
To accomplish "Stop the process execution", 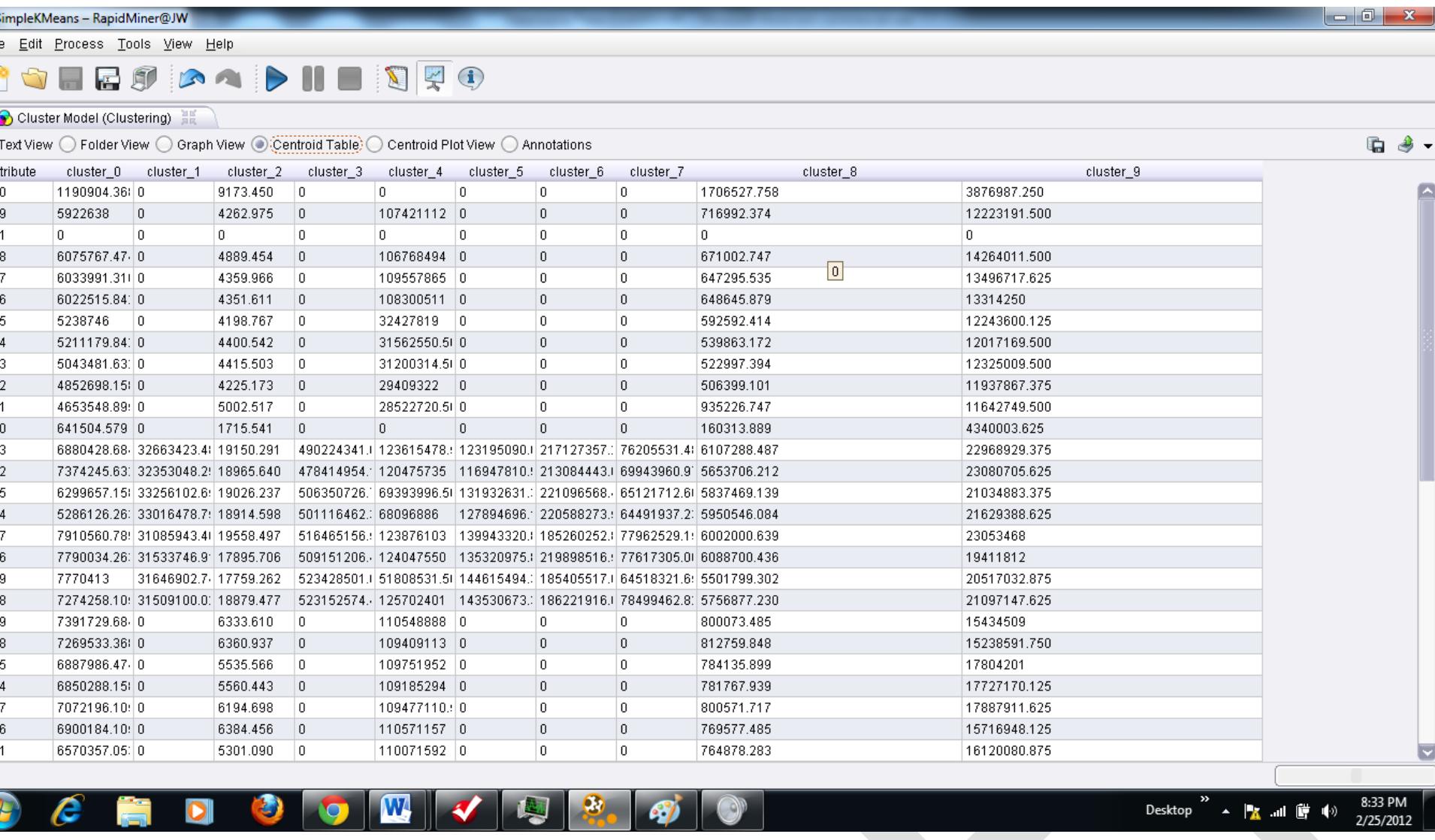I will [348, 78].
